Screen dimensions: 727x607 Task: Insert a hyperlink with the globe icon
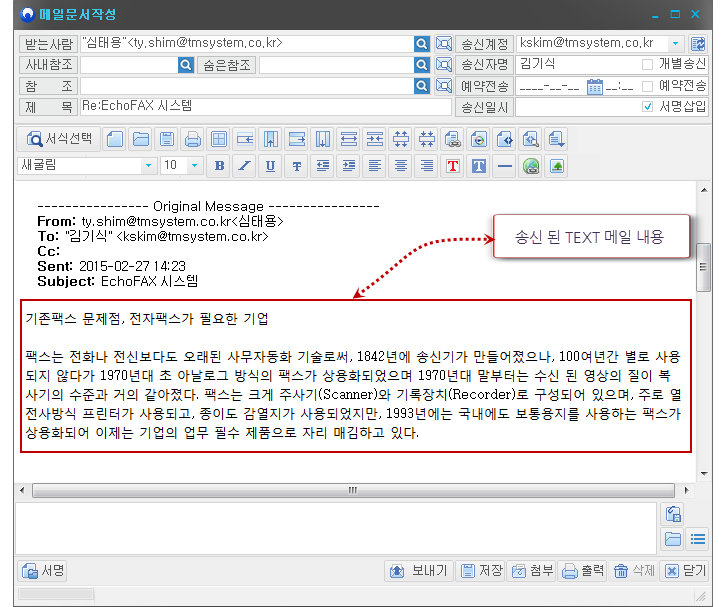tap(531, 166)
